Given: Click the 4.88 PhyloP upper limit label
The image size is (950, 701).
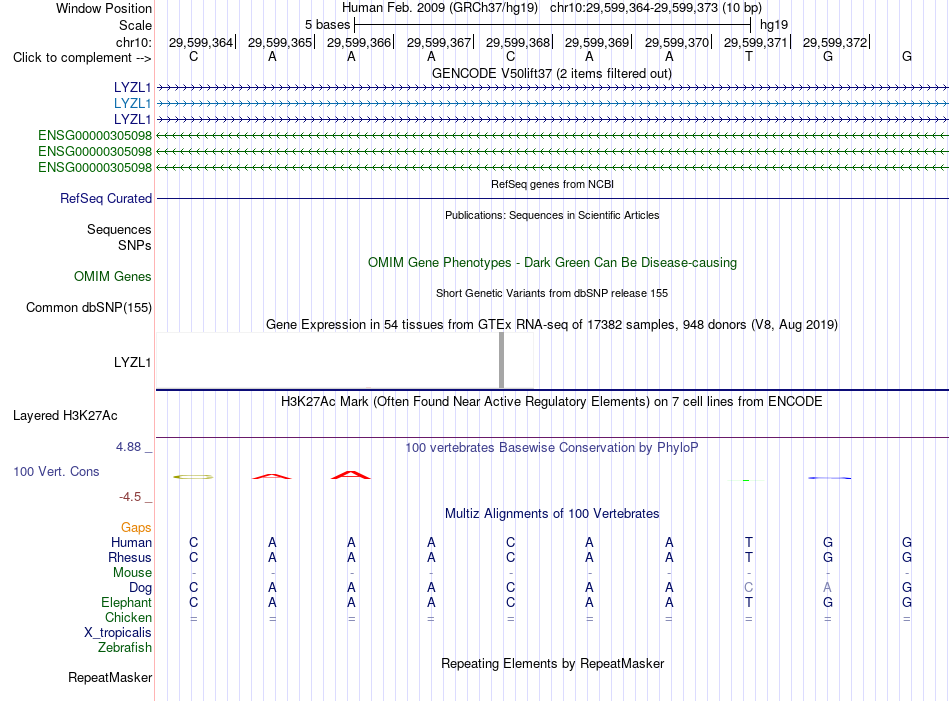Looking at the screenshot, I should pyautogui.click(x=128, y=447).
